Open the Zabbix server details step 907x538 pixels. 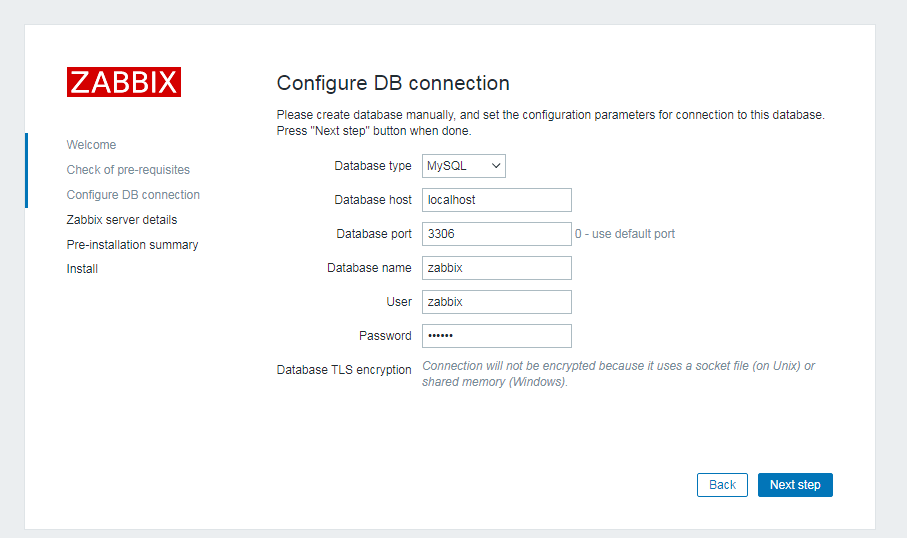(122, 220)
